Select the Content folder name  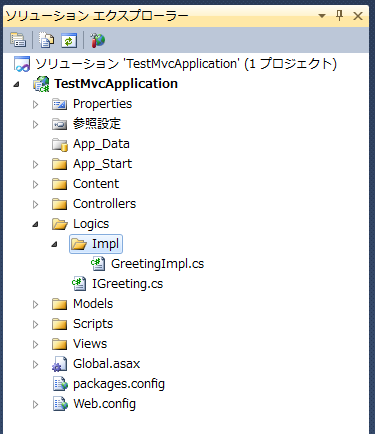coord(96,184)
